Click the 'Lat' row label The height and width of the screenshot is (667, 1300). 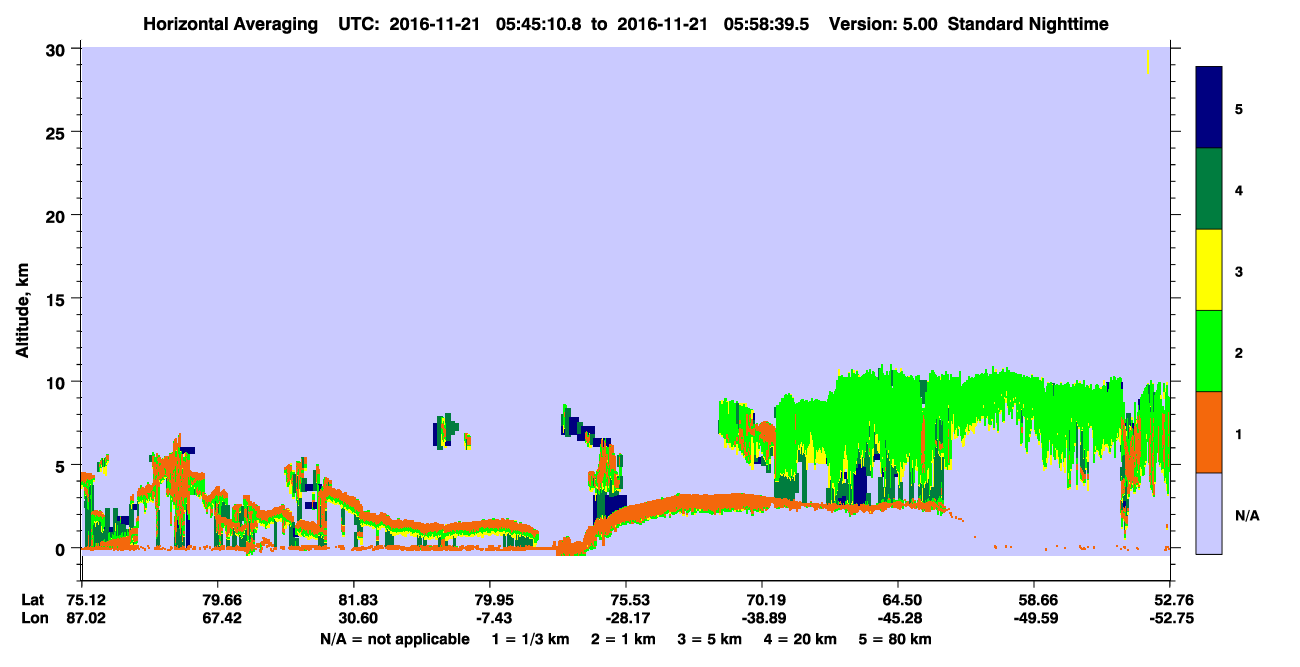[33, 600]
